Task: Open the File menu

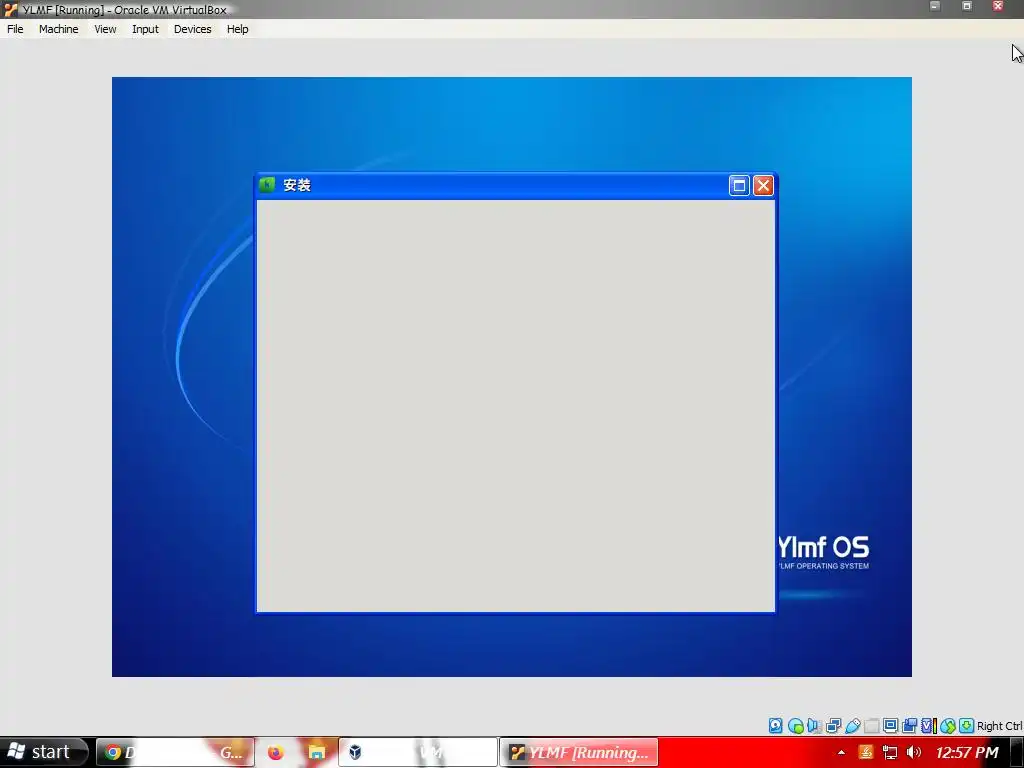Action: point(15,29)
